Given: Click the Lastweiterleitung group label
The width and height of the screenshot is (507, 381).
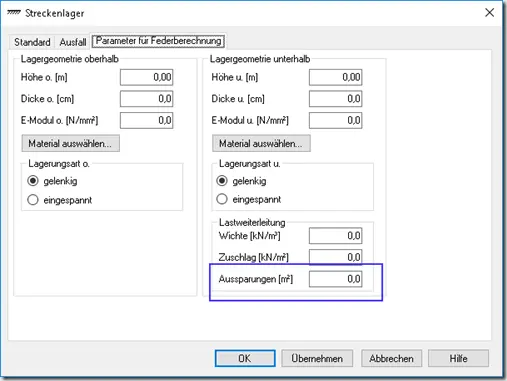Looking at the screenshot, I should point(252,222).
